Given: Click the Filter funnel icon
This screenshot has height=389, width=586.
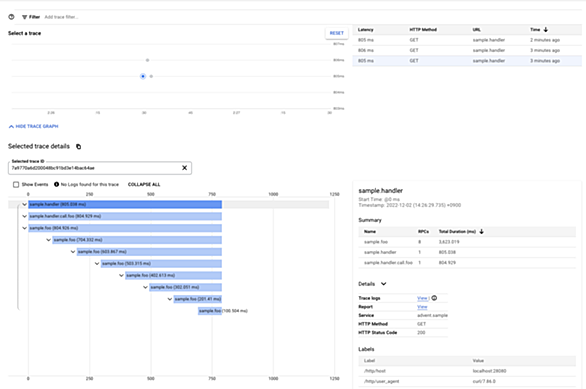Looking at the screenshot, I should point(24,17).
